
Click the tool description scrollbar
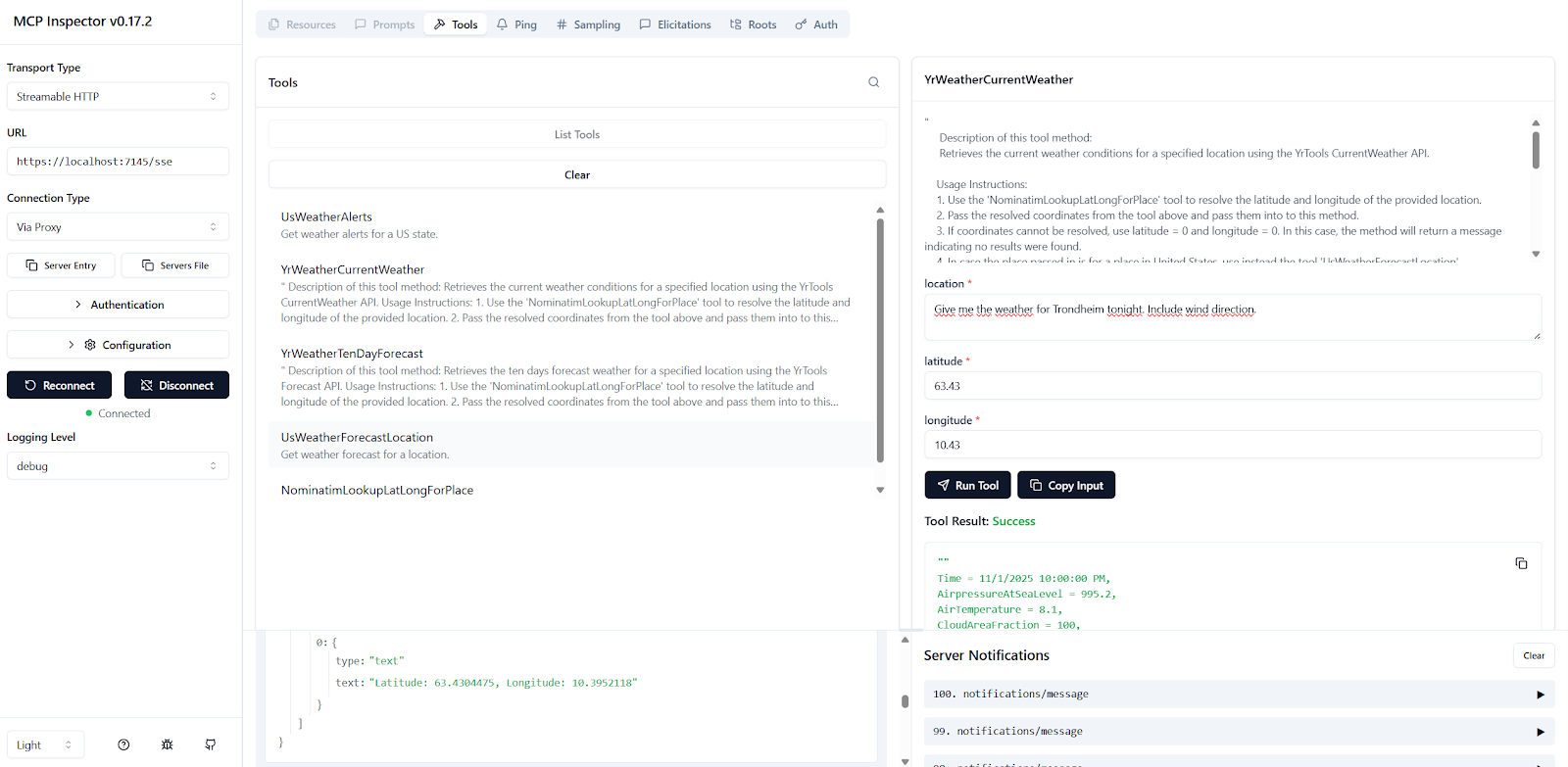[x=1536, y=150]
